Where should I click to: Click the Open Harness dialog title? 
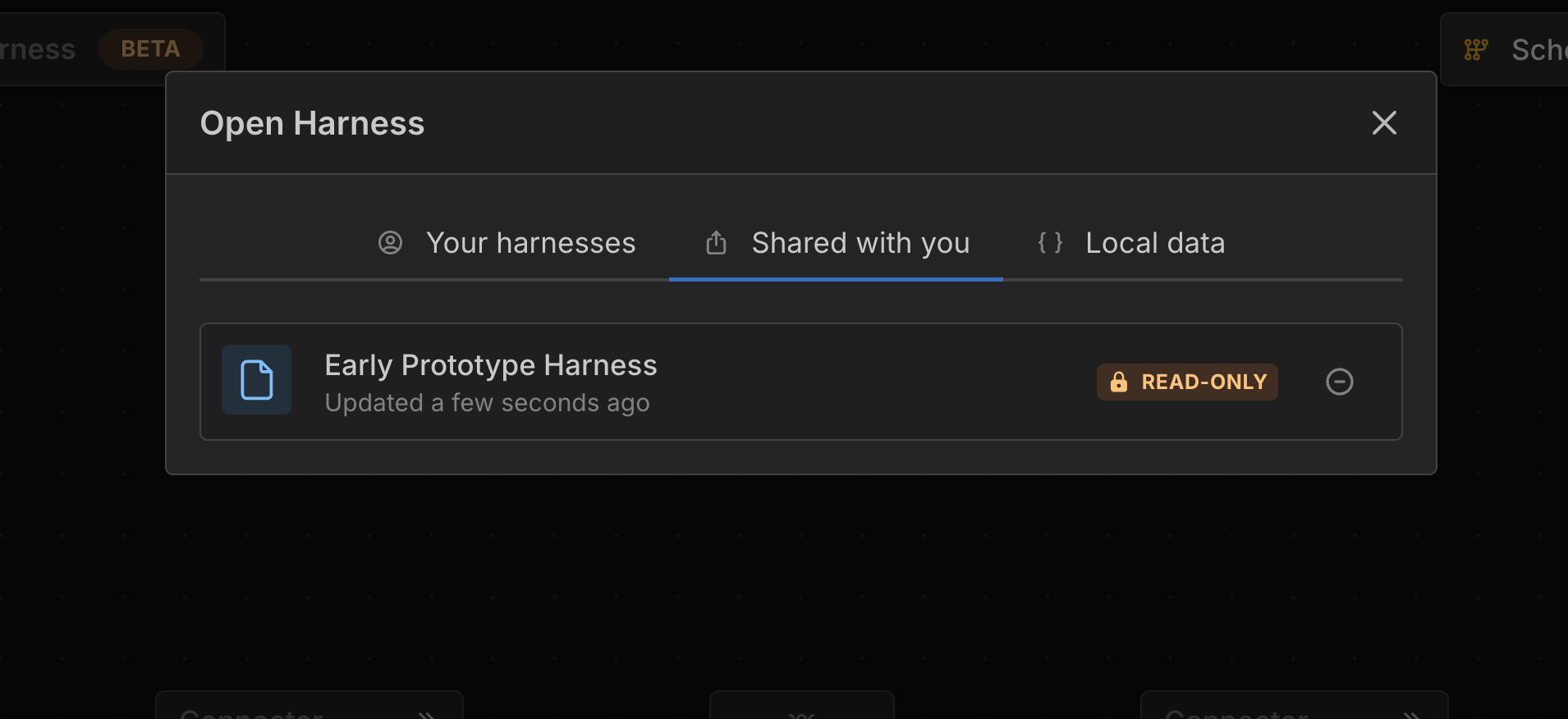click(312, 123)
